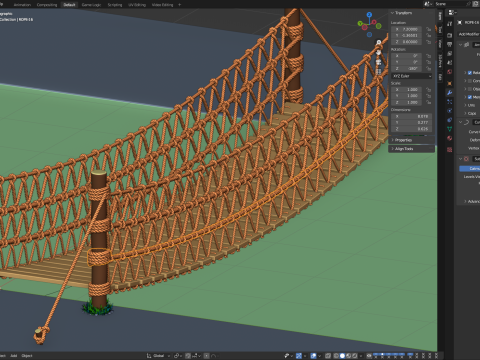Switch to the Compositing workspace tab
Viewport: 480px width, 360px height.
(47, 5)
